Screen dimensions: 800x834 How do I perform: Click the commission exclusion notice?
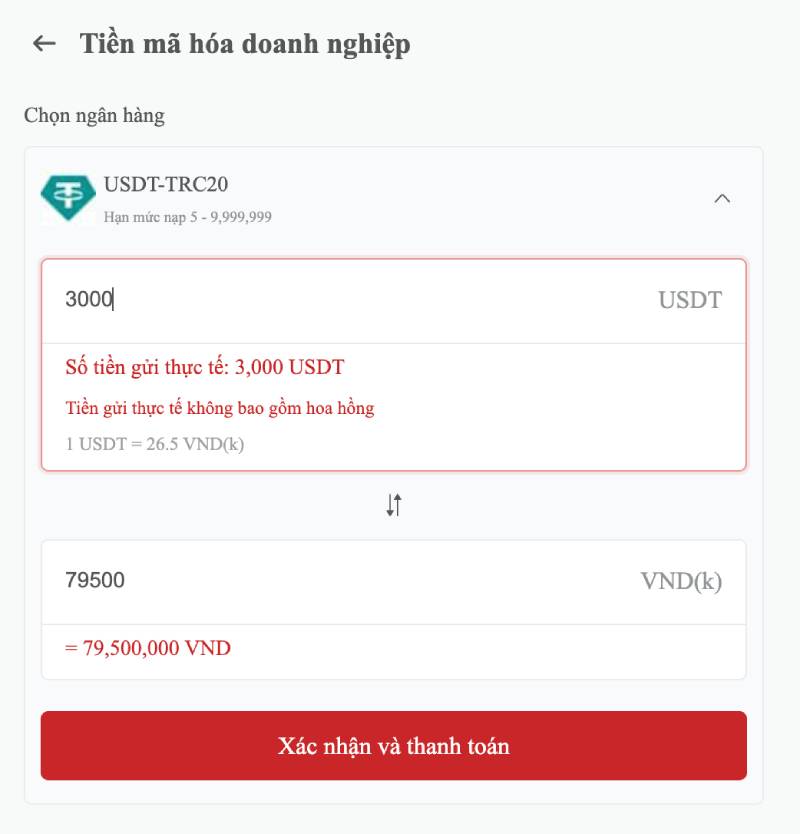(220, 408)
